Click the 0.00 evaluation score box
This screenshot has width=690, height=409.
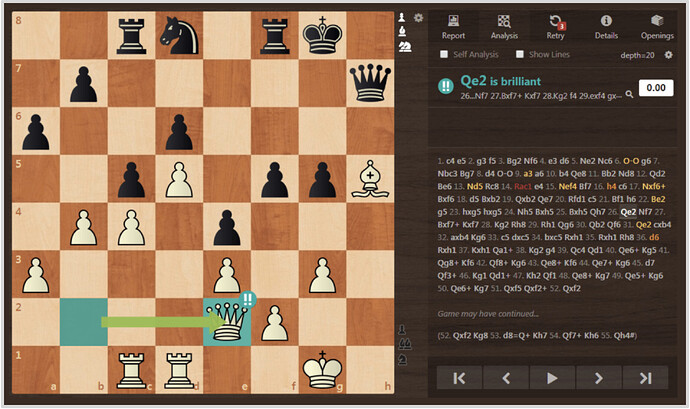655,88
